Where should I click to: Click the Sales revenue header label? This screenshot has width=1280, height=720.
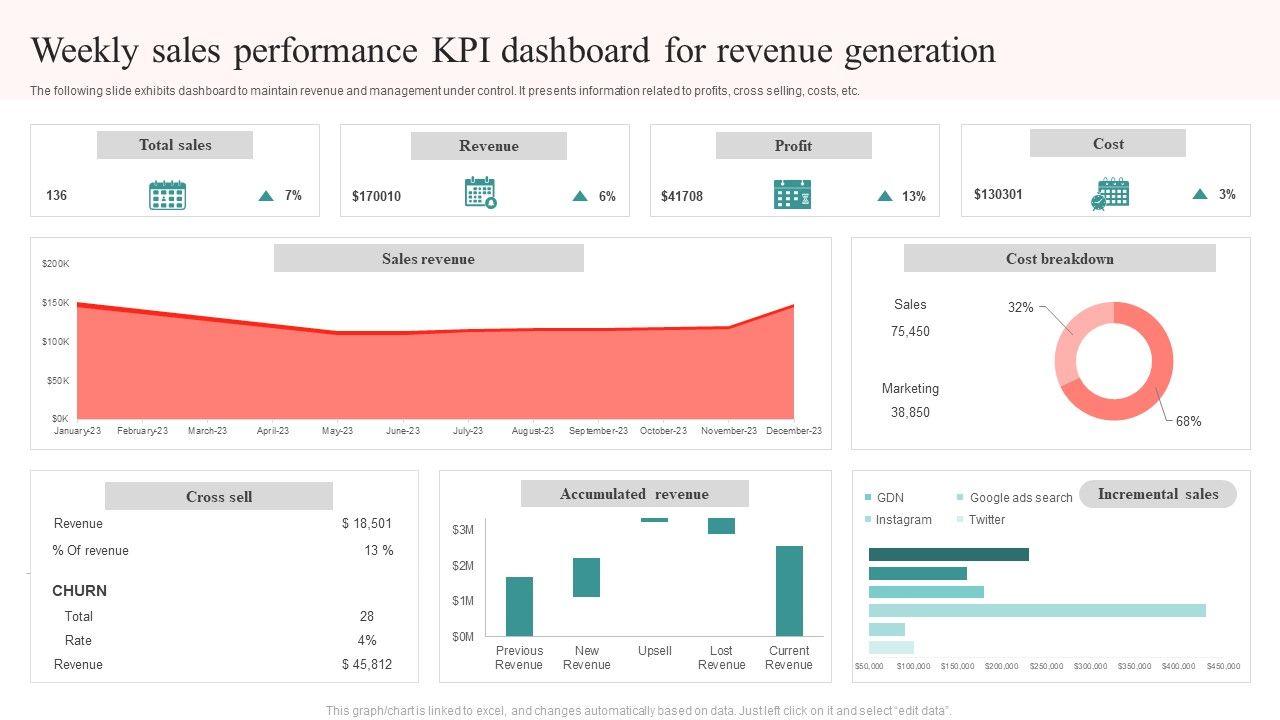[428, 259]
